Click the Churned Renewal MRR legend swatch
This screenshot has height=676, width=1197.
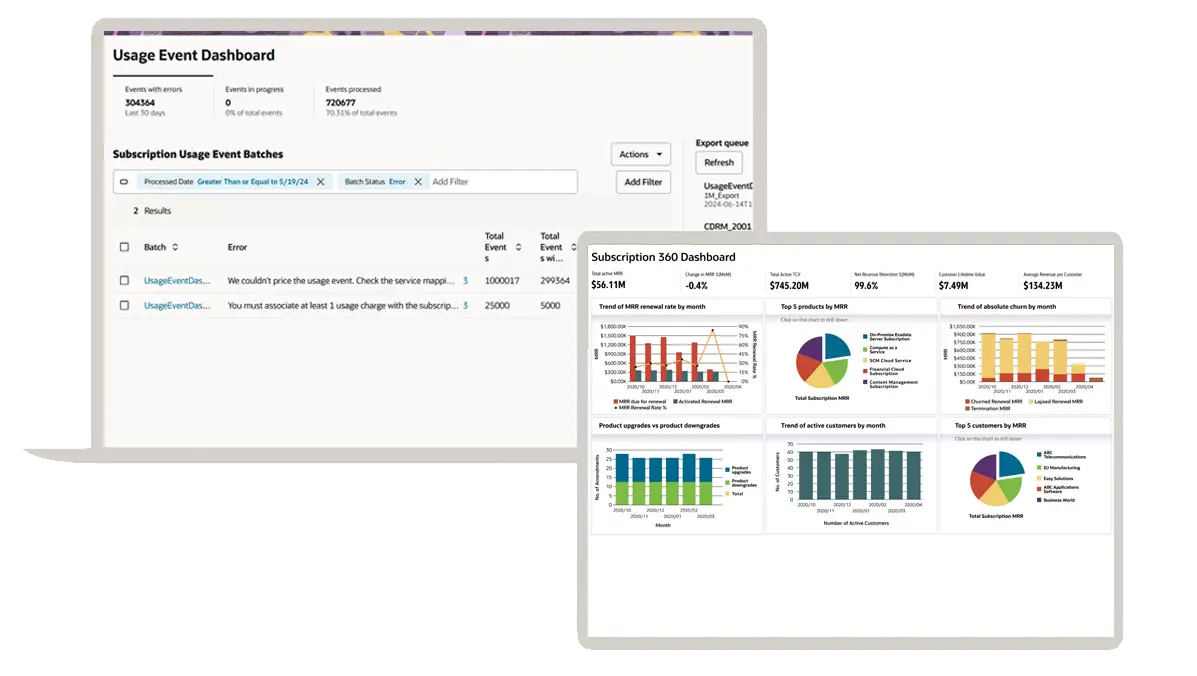click(966, 401)
